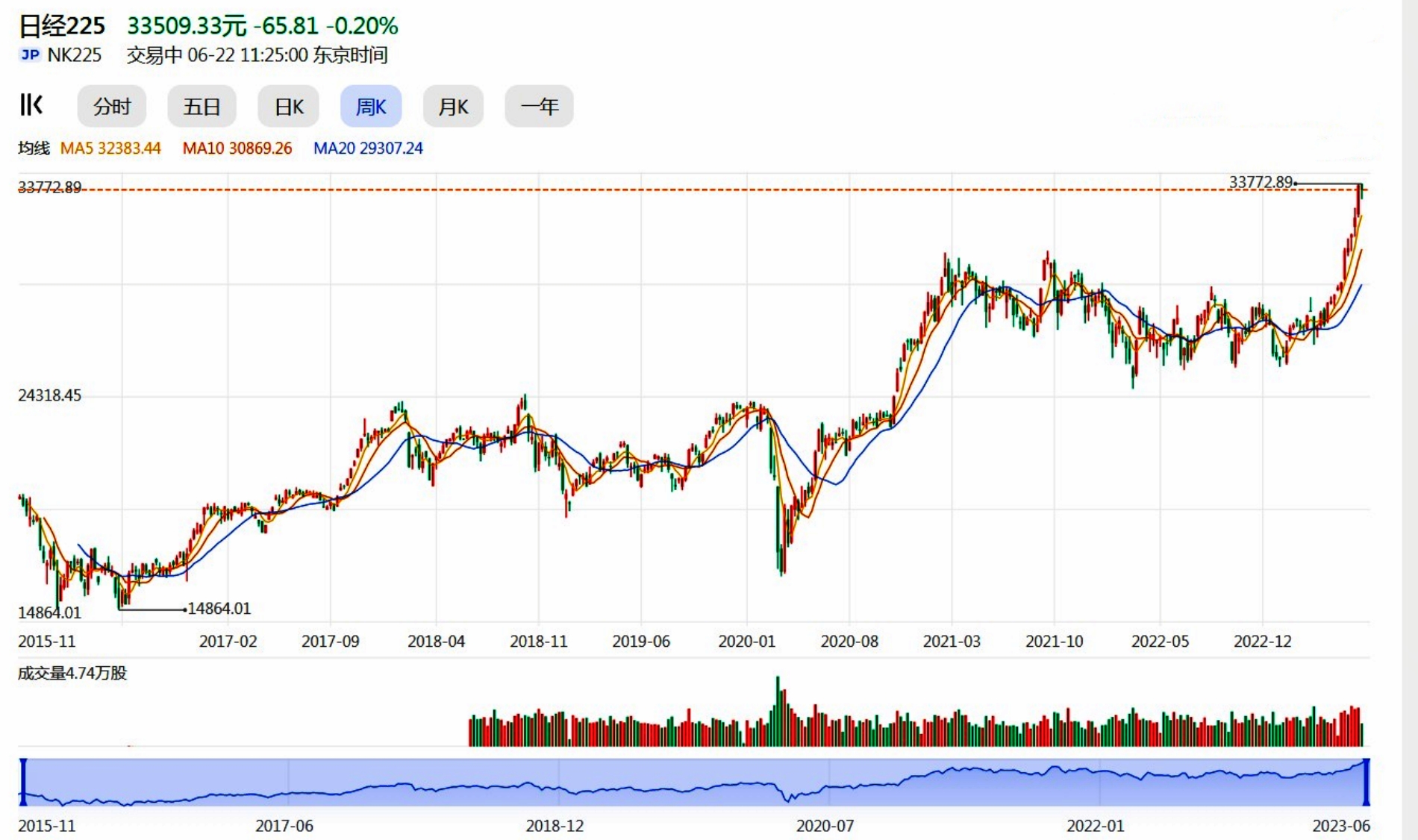1418x840 pixels.
Task: Open the 一年 chart tab
Action: [x=539, y=107]
